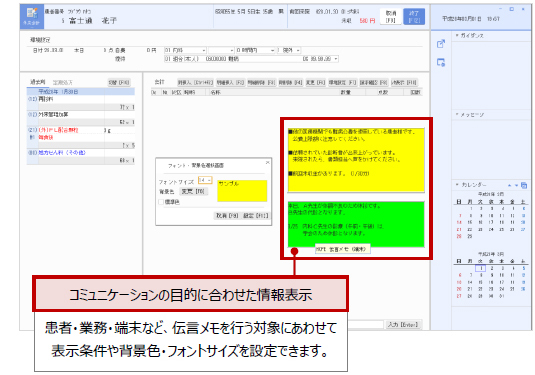
Task: Close the フォント・背景色 selection dialog
Action: click(268, 163)
